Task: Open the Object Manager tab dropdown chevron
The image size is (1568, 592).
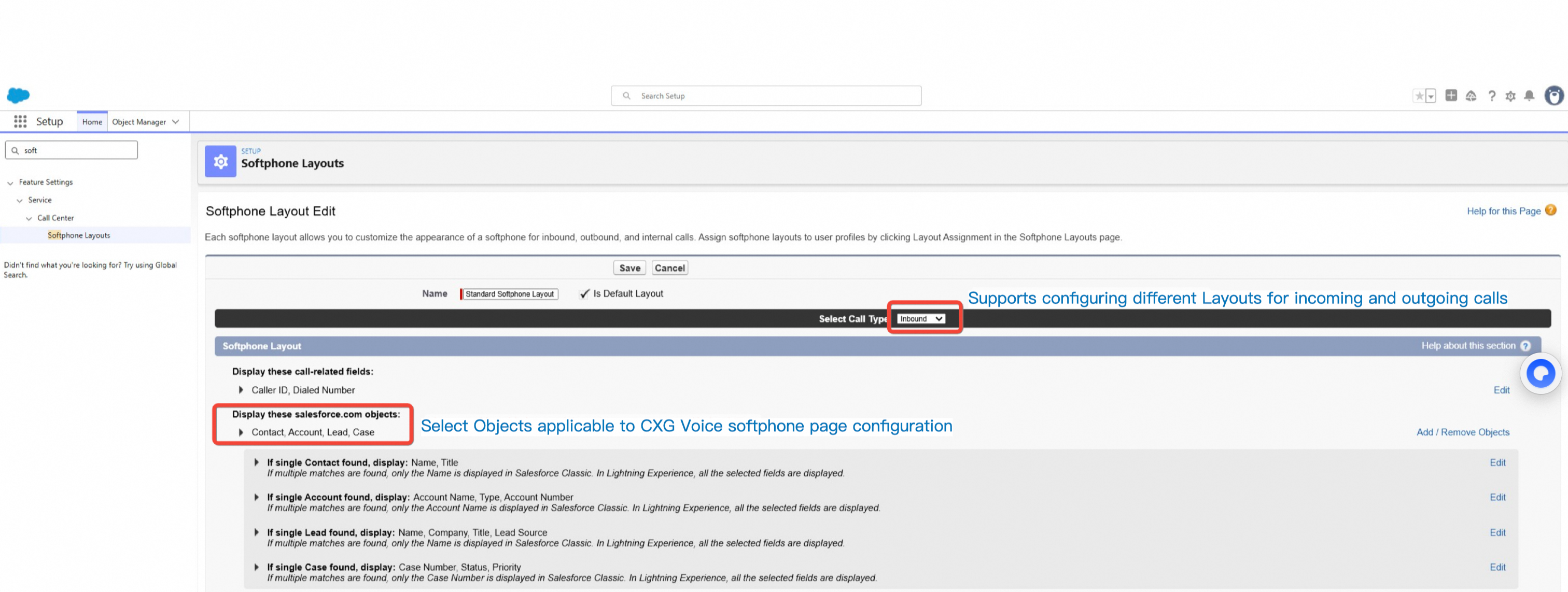Action: tap(176, 122)
